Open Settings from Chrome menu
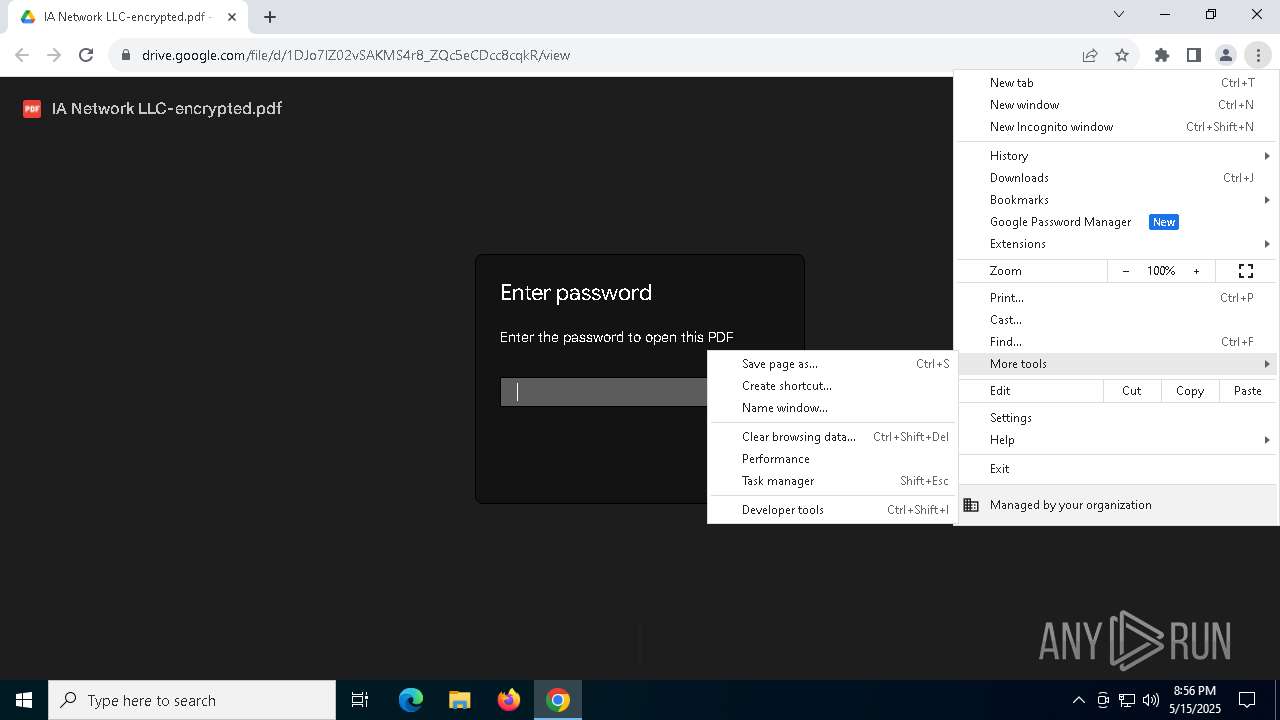This screenshot has height=720, width=1280. pos(1116,418)
